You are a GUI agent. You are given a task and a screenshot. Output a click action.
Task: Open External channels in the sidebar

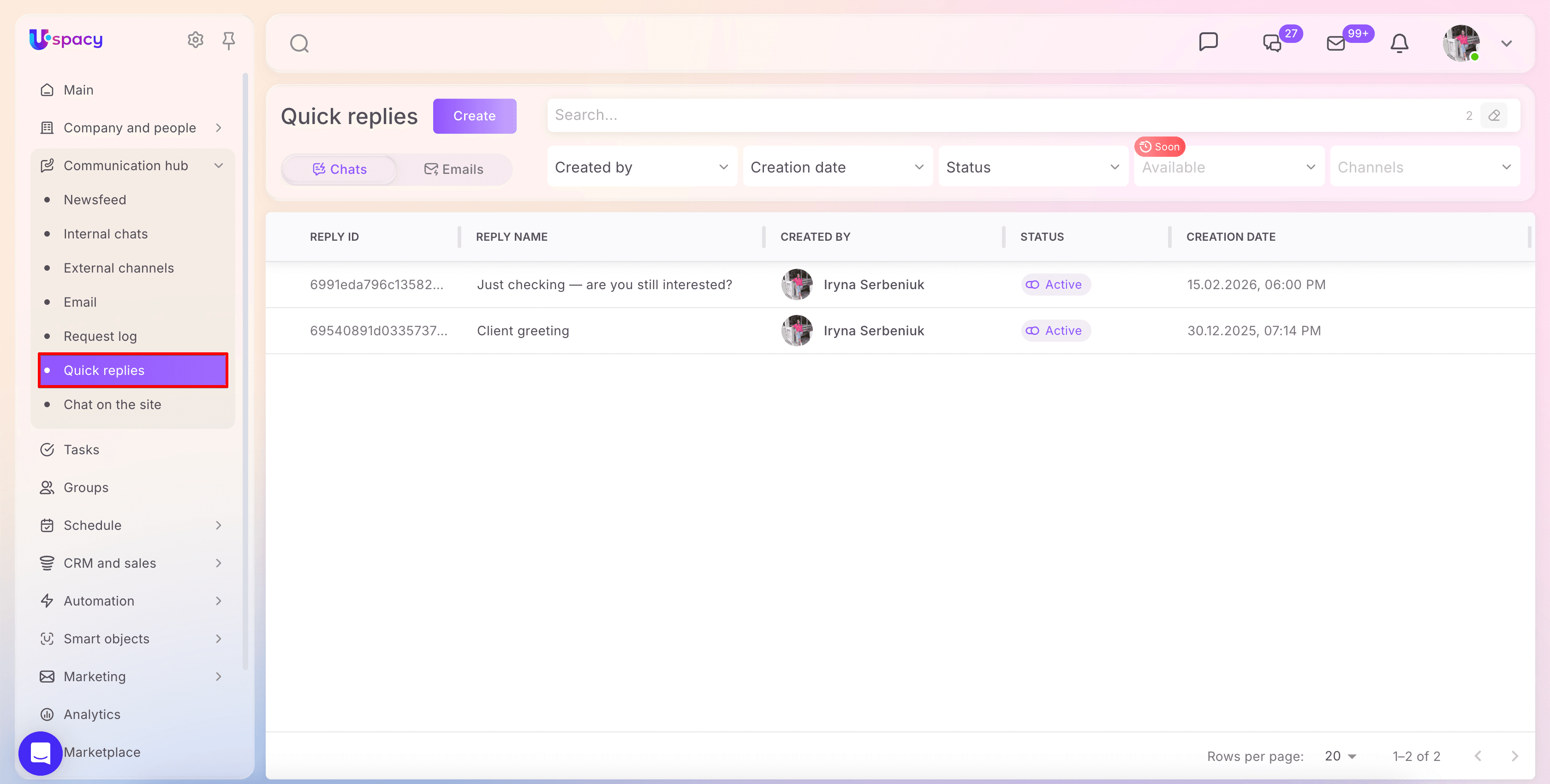pos(132,268)
